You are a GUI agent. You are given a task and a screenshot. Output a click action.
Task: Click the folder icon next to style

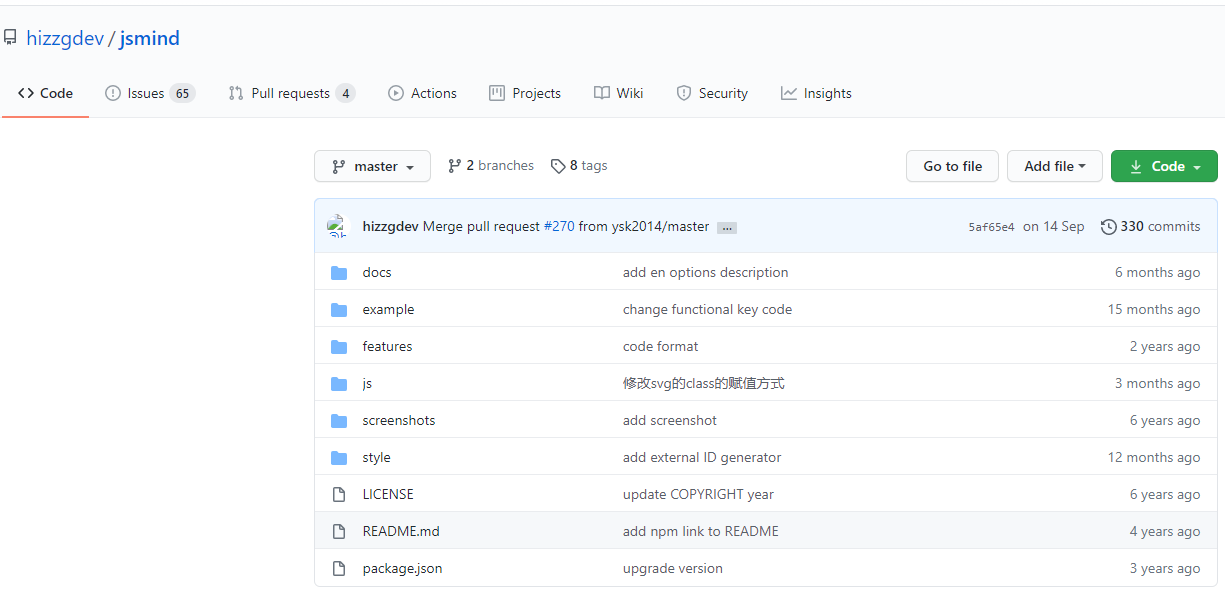pyautogui.click(x=339, y=458)
